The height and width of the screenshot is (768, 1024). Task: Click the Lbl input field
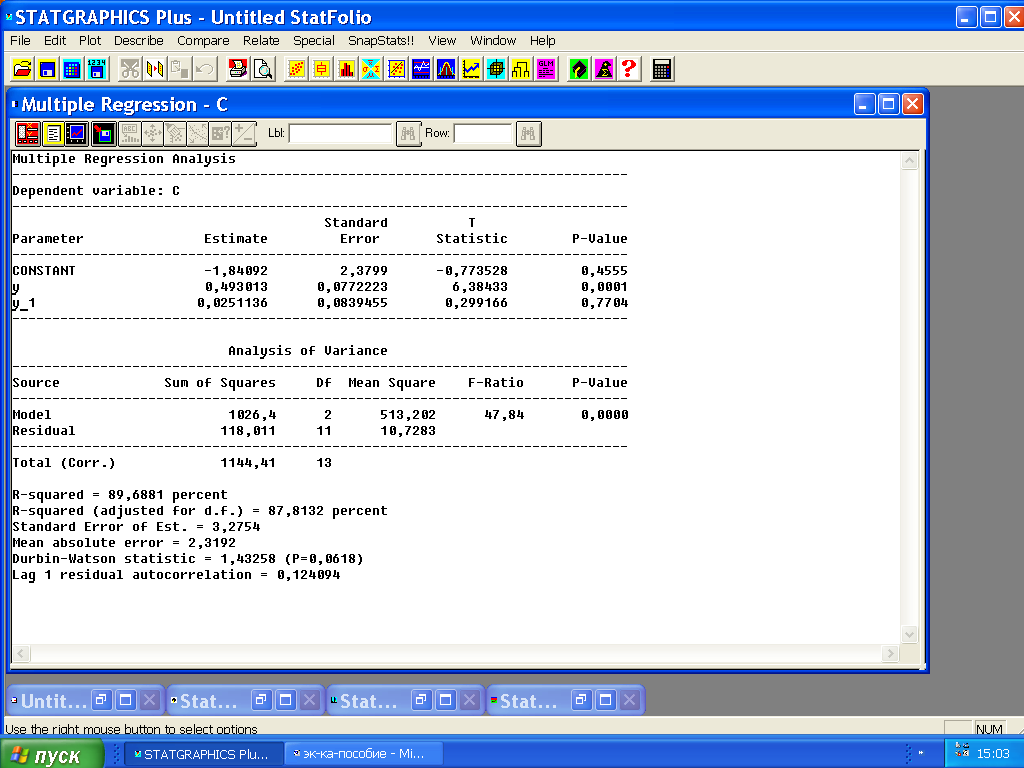(340, 133)
